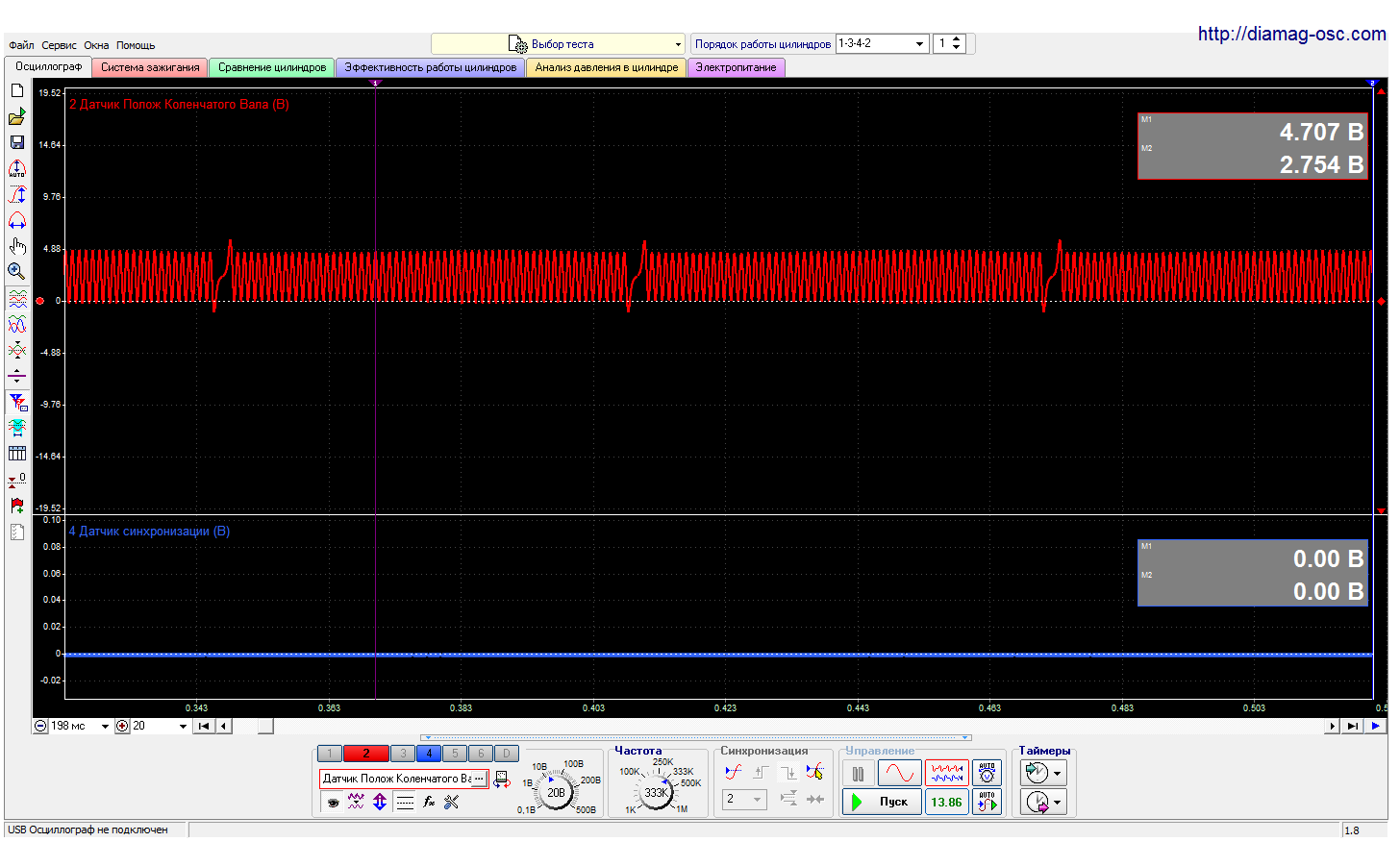
Task: Toggle channel 5 button
Action: click(x=455, y=754)
